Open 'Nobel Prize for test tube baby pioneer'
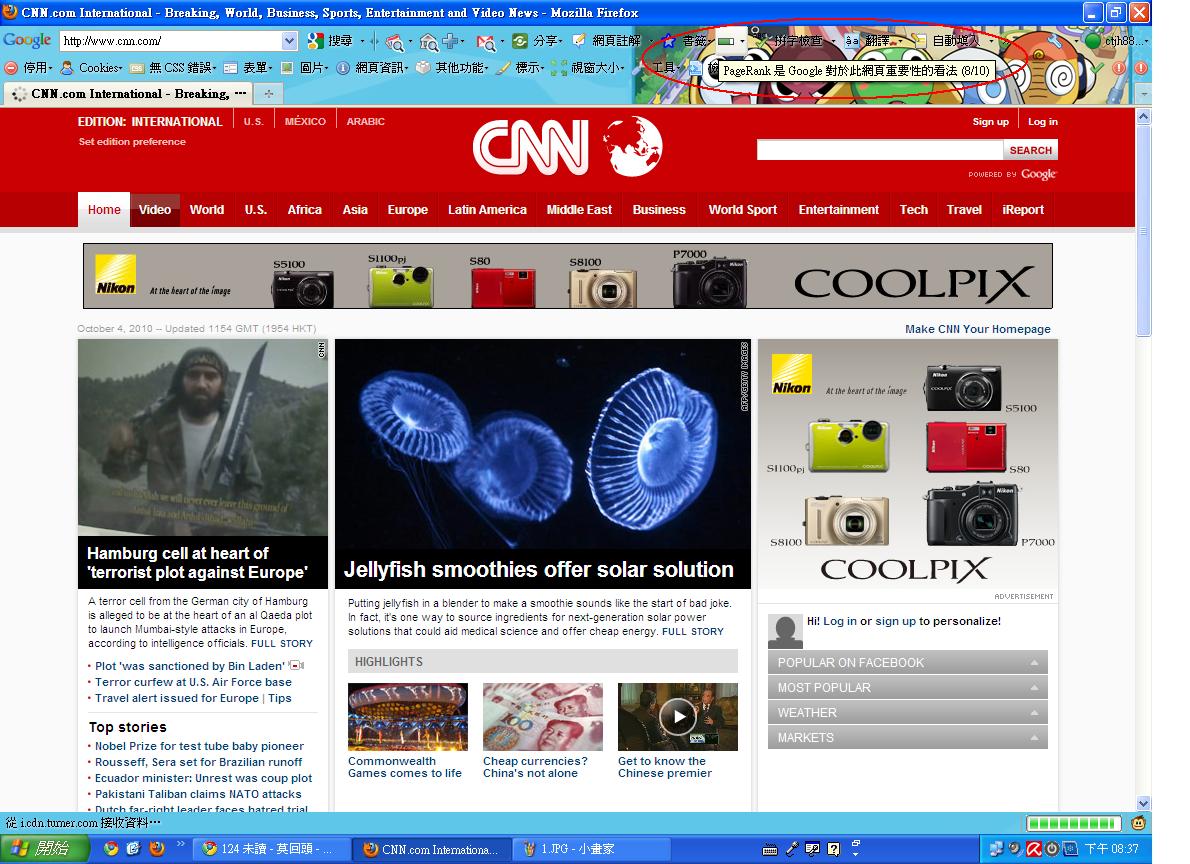 point(199,746)
